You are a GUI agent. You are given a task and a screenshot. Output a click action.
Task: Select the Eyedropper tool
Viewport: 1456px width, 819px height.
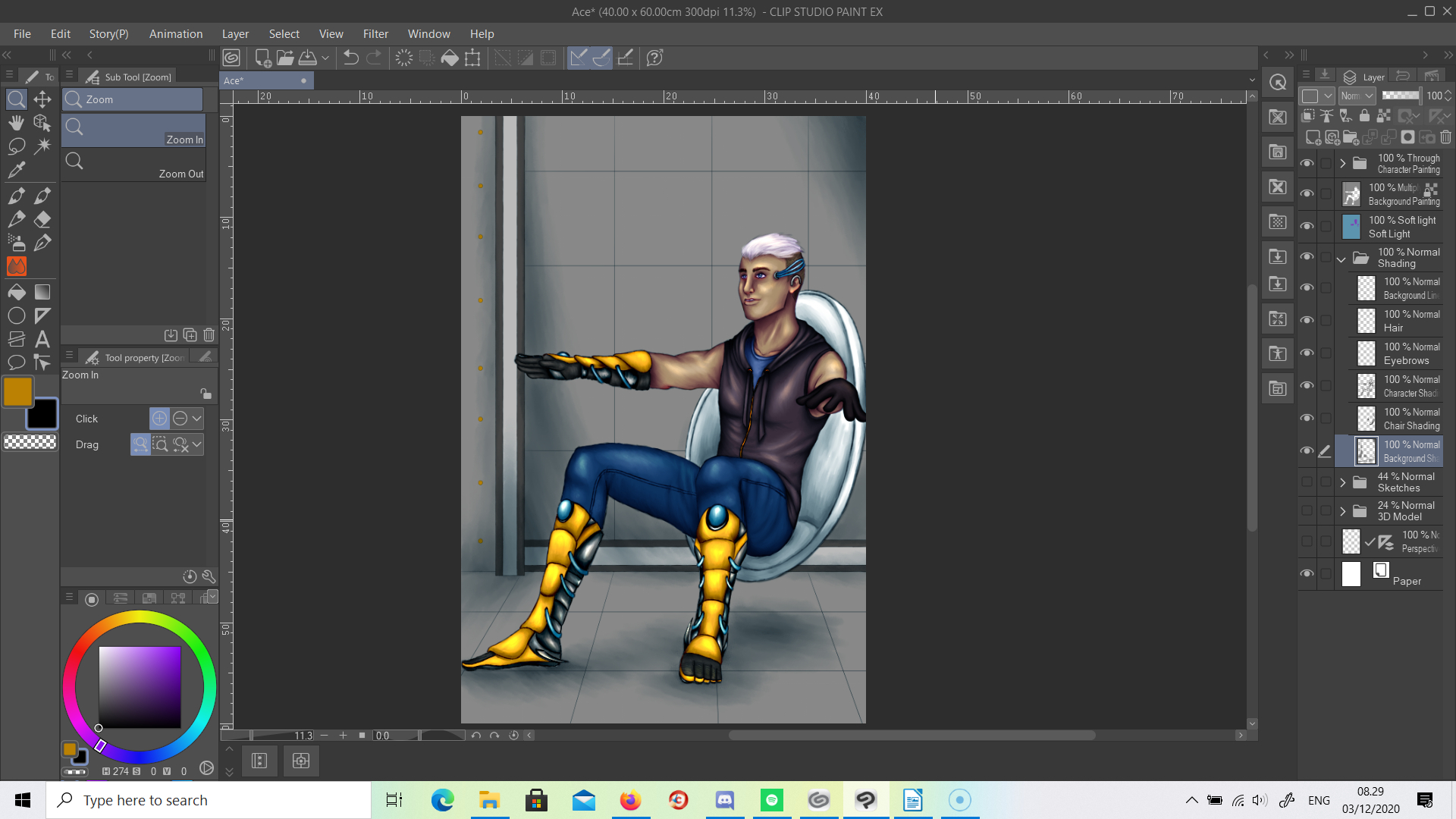point(16,169)
